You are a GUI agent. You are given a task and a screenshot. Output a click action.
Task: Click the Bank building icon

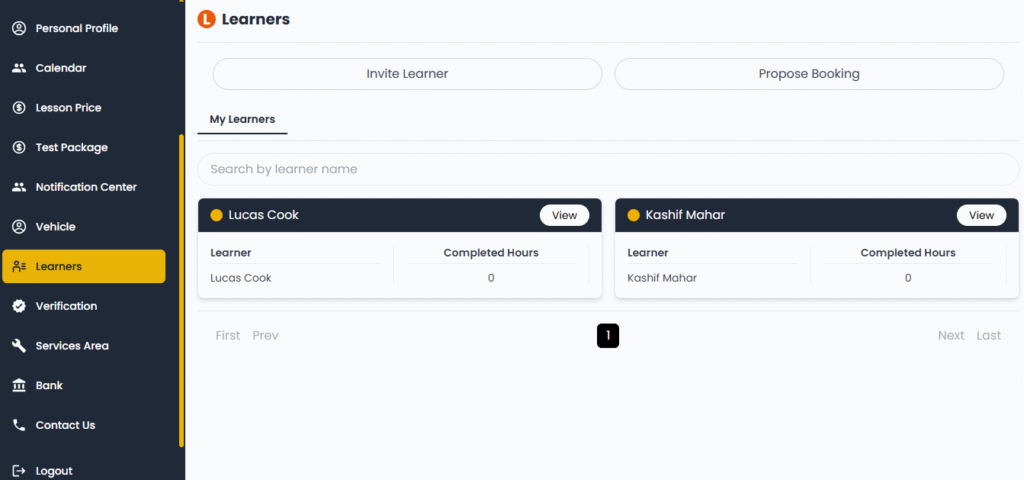18,385
